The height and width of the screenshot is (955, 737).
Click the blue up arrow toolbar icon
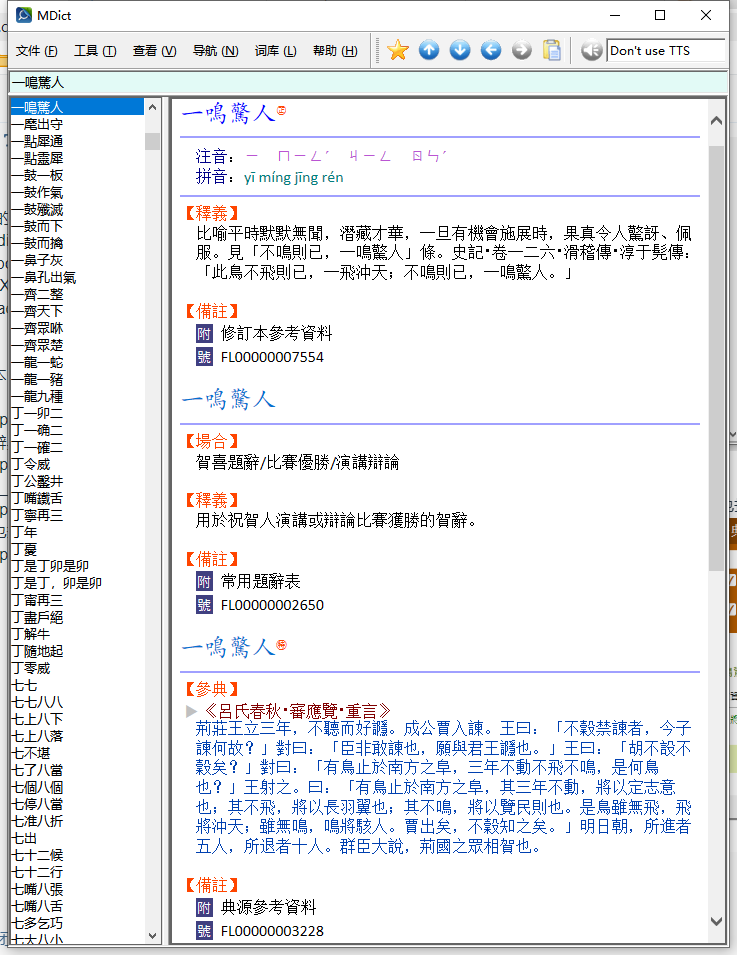[429, 50]
